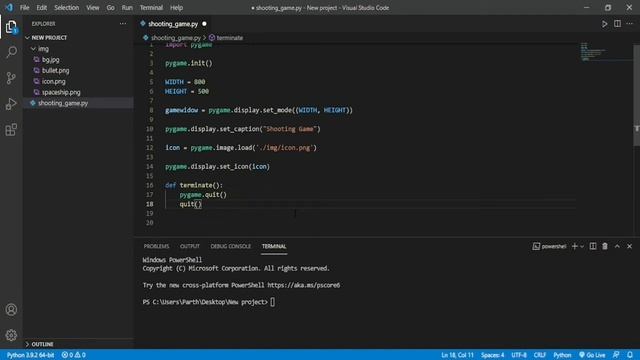Open icon.png in the explorer

click(x=53, y=82)
